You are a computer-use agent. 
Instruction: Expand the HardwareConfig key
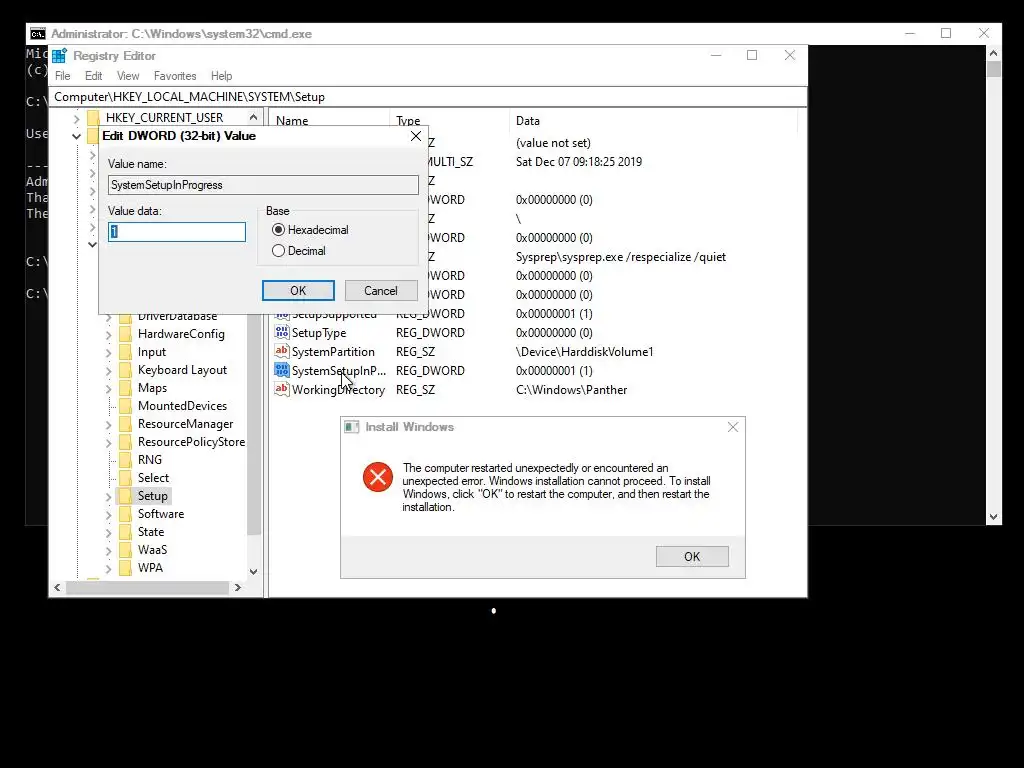point(108,334)
